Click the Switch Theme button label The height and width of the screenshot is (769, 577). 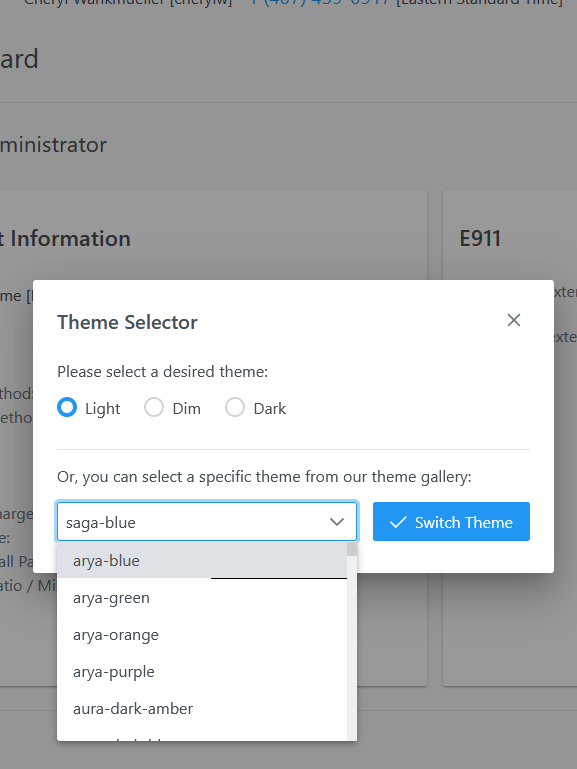click(464, 522)
